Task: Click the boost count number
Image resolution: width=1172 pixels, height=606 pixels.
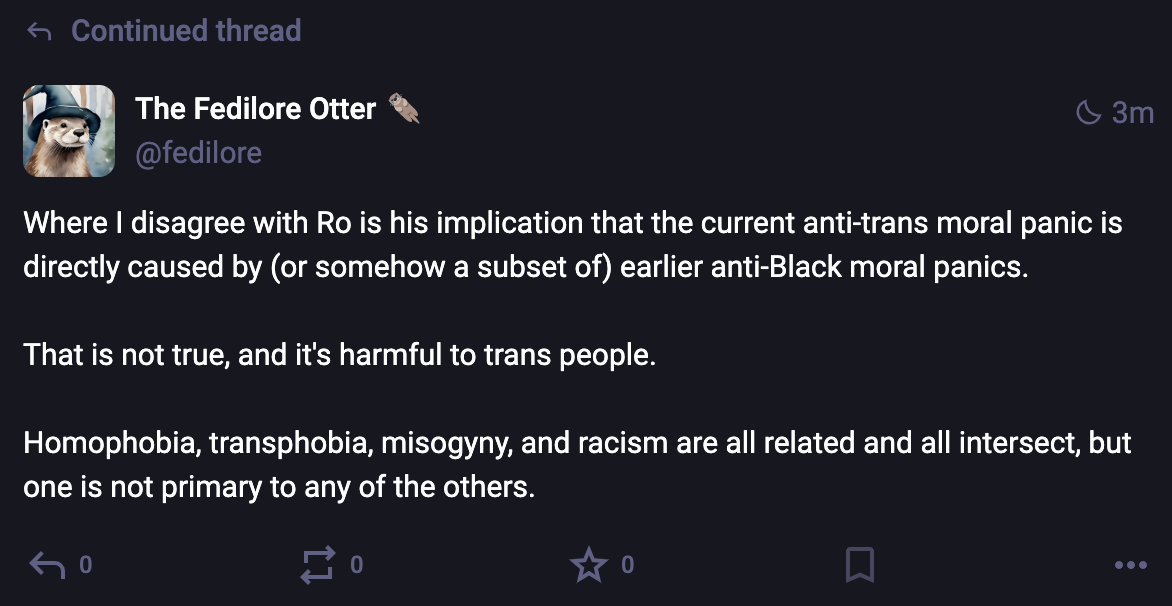Action: click(356, 566)
